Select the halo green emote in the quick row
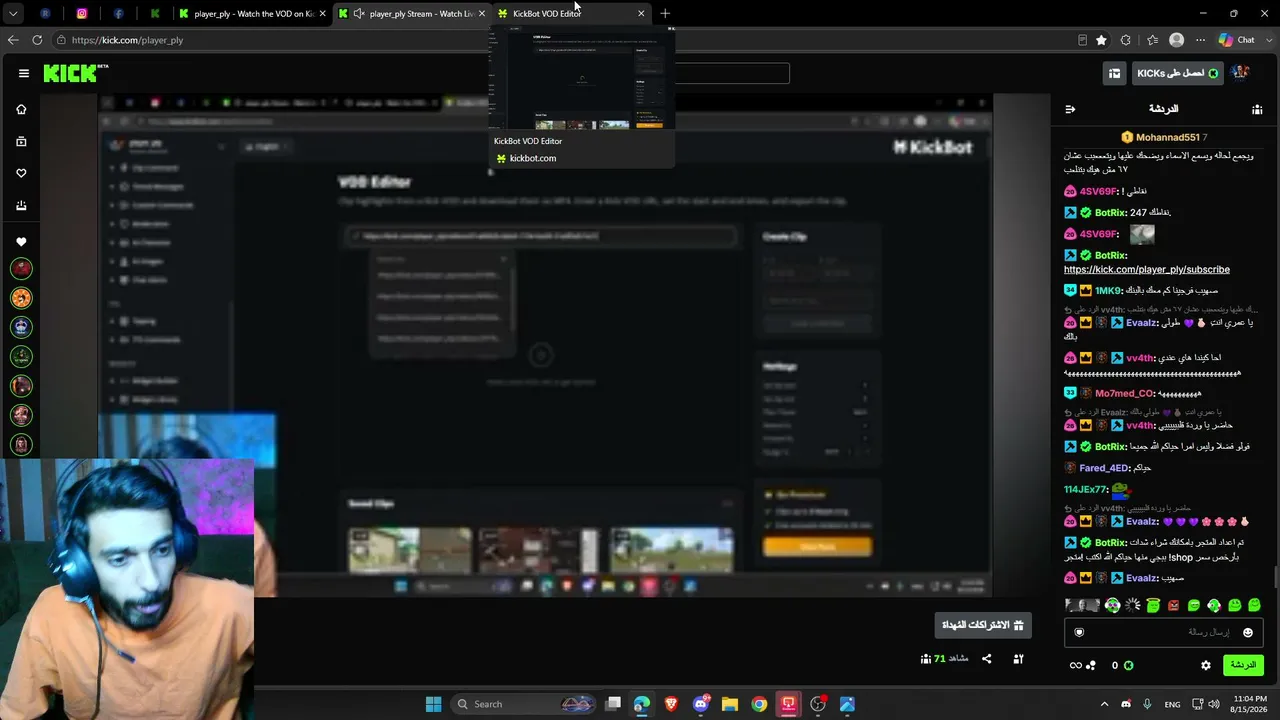This screenshot has height=720, width=1280. [x=1153, y=605]
